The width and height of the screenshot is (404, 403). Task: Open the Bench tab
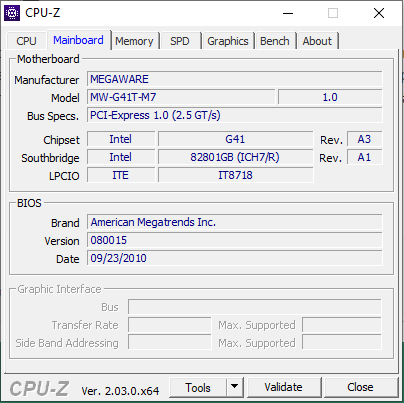[x=275, y=41]
